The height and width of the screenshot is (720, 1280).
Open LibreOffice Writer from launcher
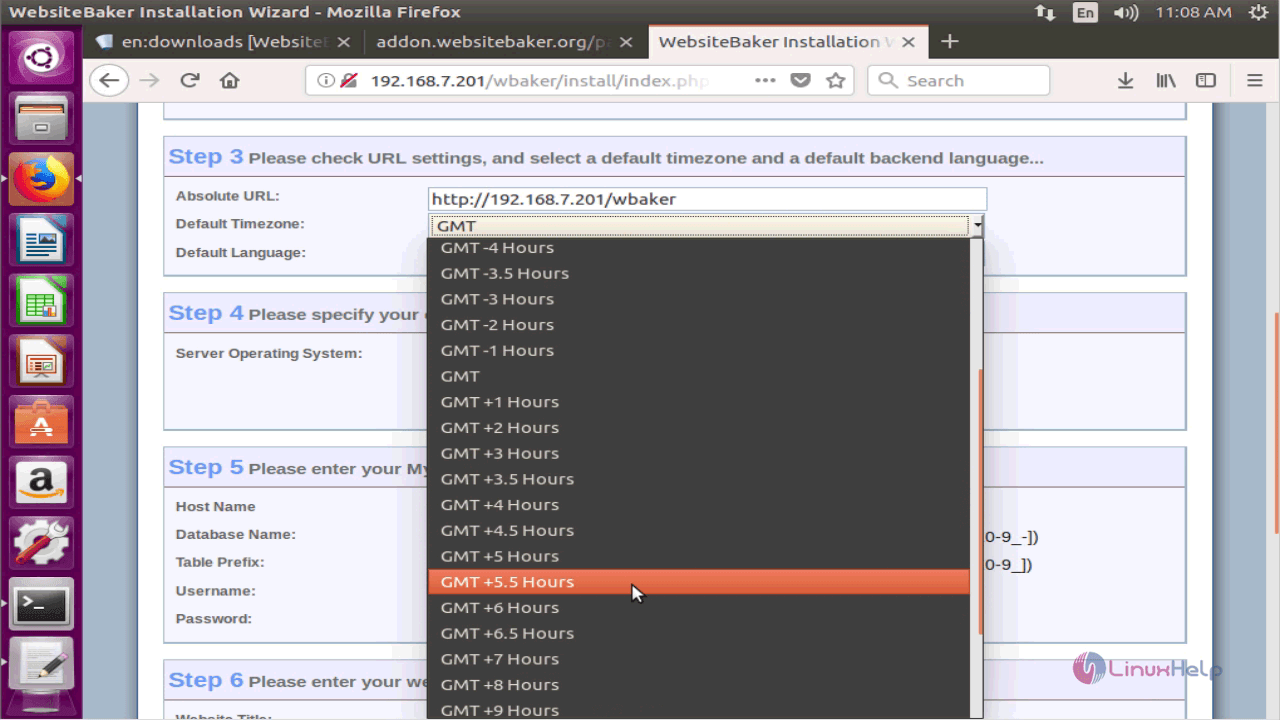point(41,242)
